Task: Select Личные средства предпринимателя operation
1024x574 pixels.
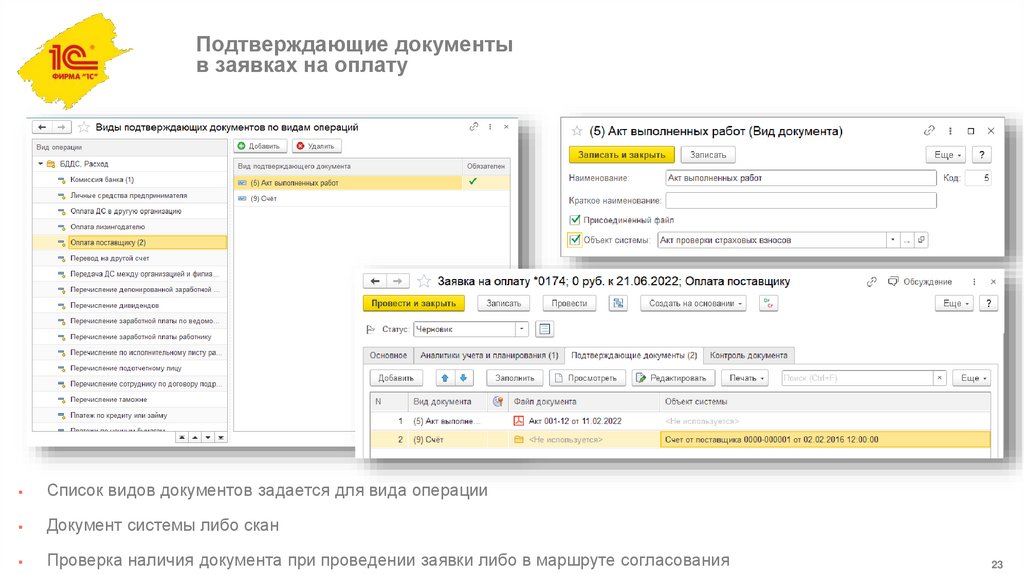Action: pyautogui.click(x=128, y=195)
